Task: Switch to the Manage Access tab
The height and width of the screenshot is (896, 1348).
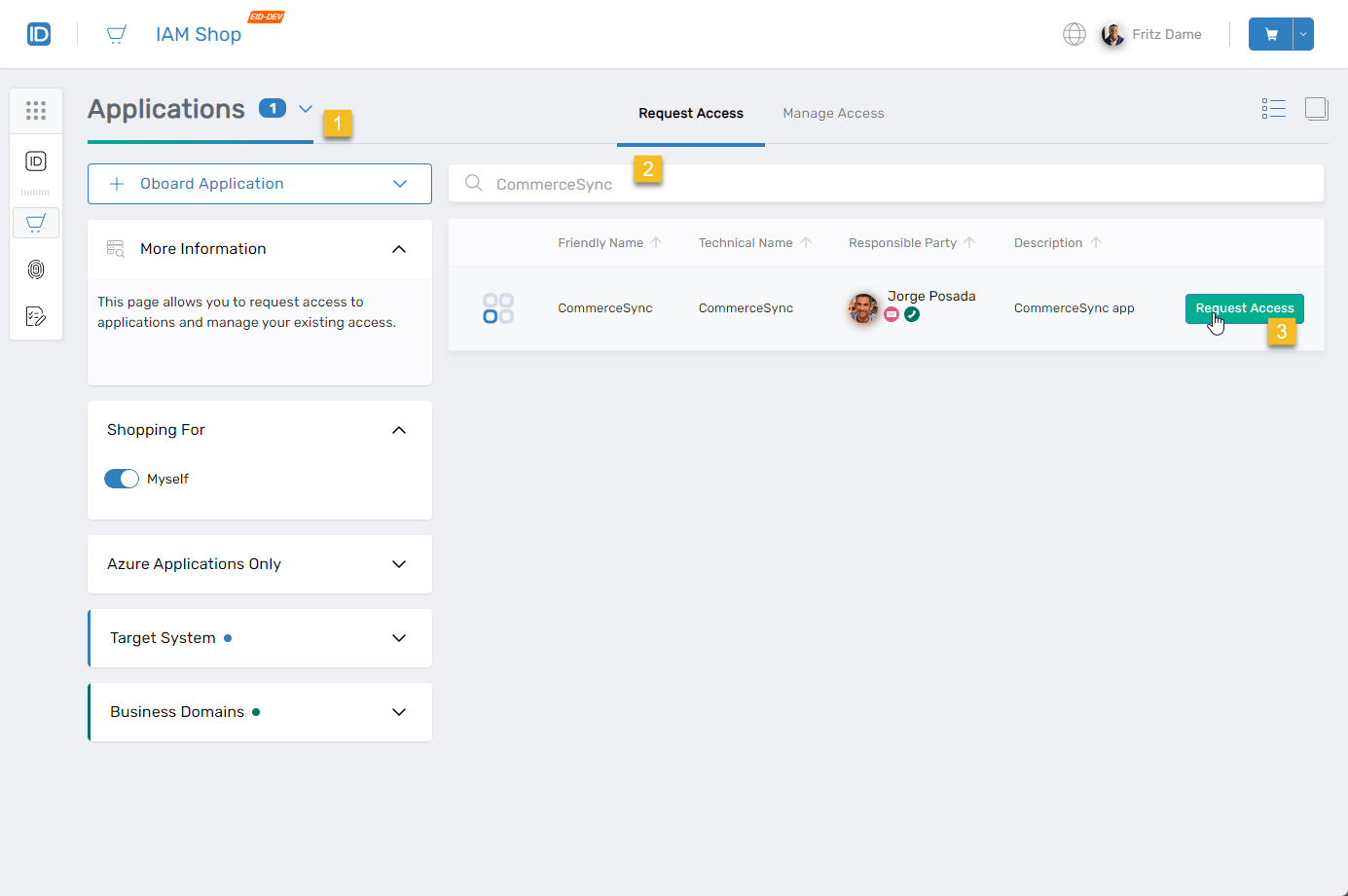Action: [x=833, y=113]
